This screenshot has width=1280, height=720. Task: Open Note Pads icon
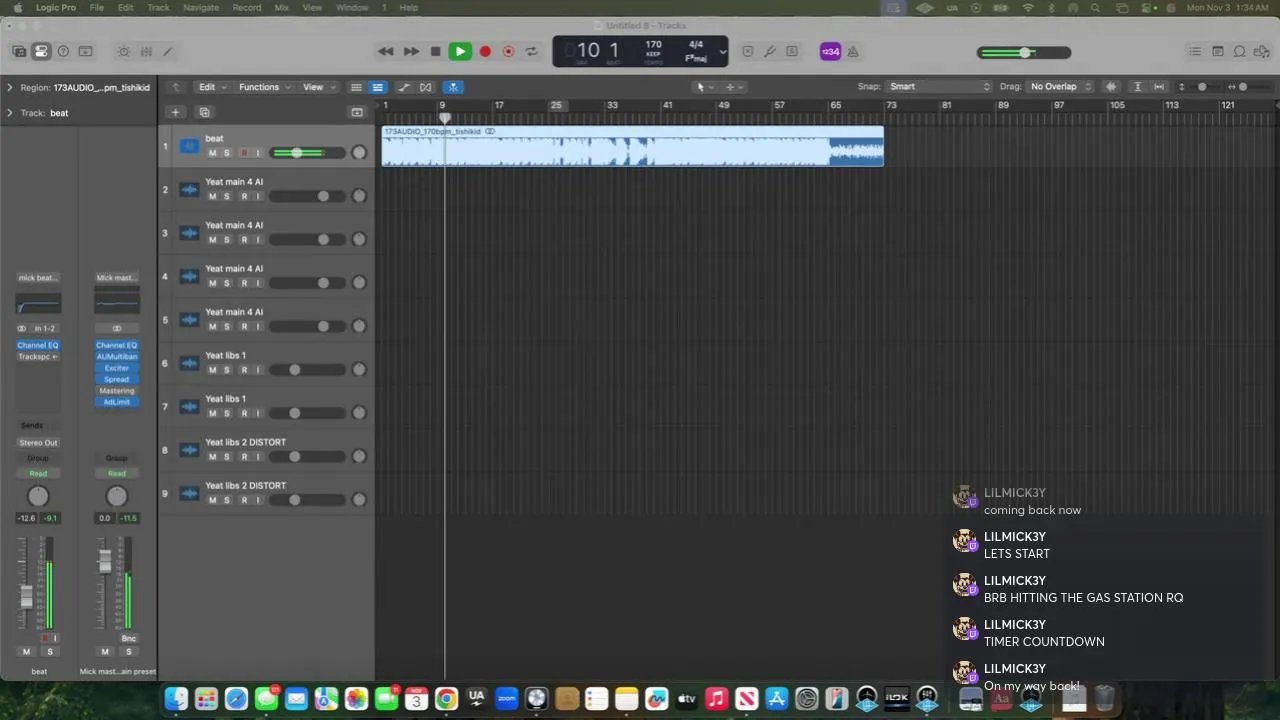point(1218,51)
